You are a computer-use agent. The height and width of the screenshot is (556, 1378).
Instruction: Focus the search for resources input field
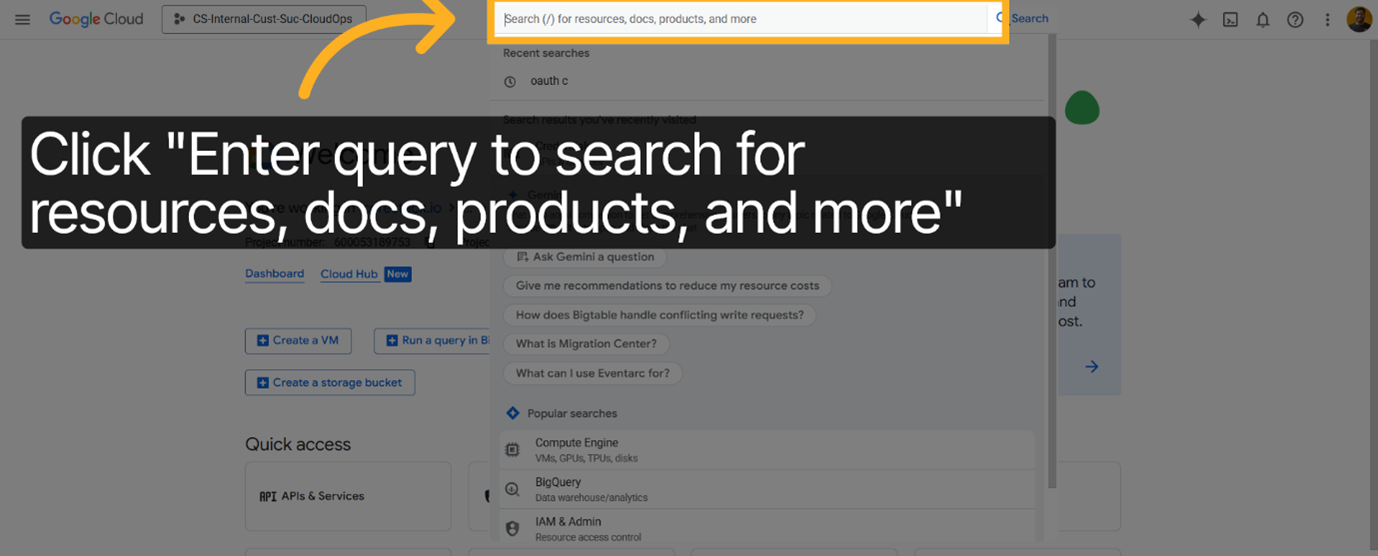tap(743, 19)
